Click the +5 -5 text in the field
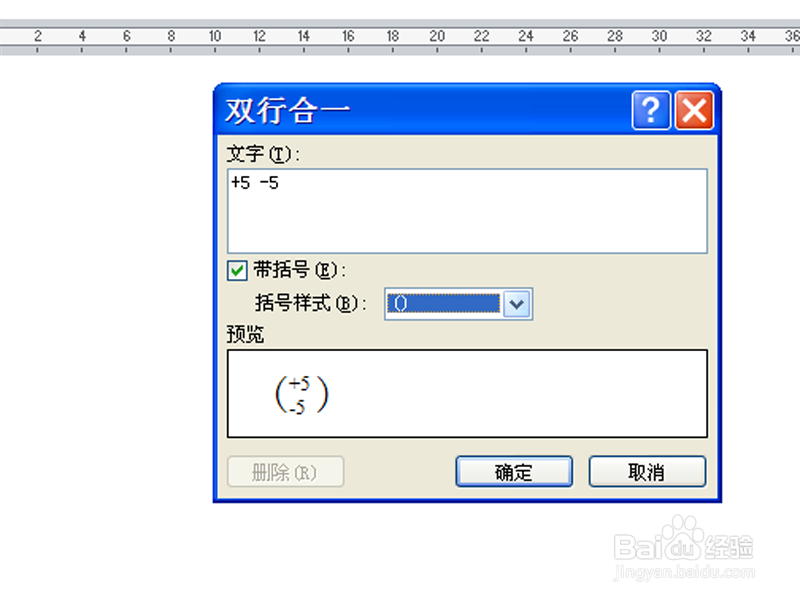This screenshot has height=600, width=800. (x=255, y=183)
